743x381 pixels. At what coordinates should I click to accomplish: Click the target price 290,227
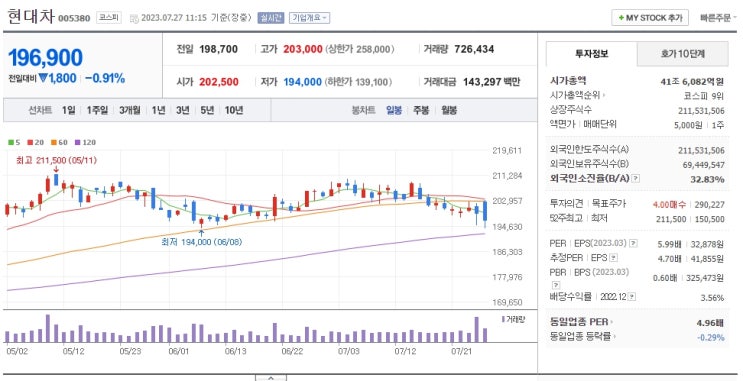709,205
